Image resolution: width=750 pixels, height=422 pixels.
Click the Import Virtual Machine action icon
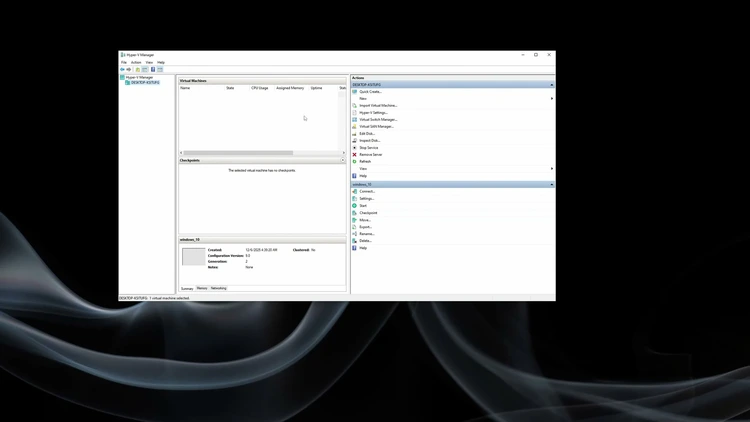(x=354, y=105)
